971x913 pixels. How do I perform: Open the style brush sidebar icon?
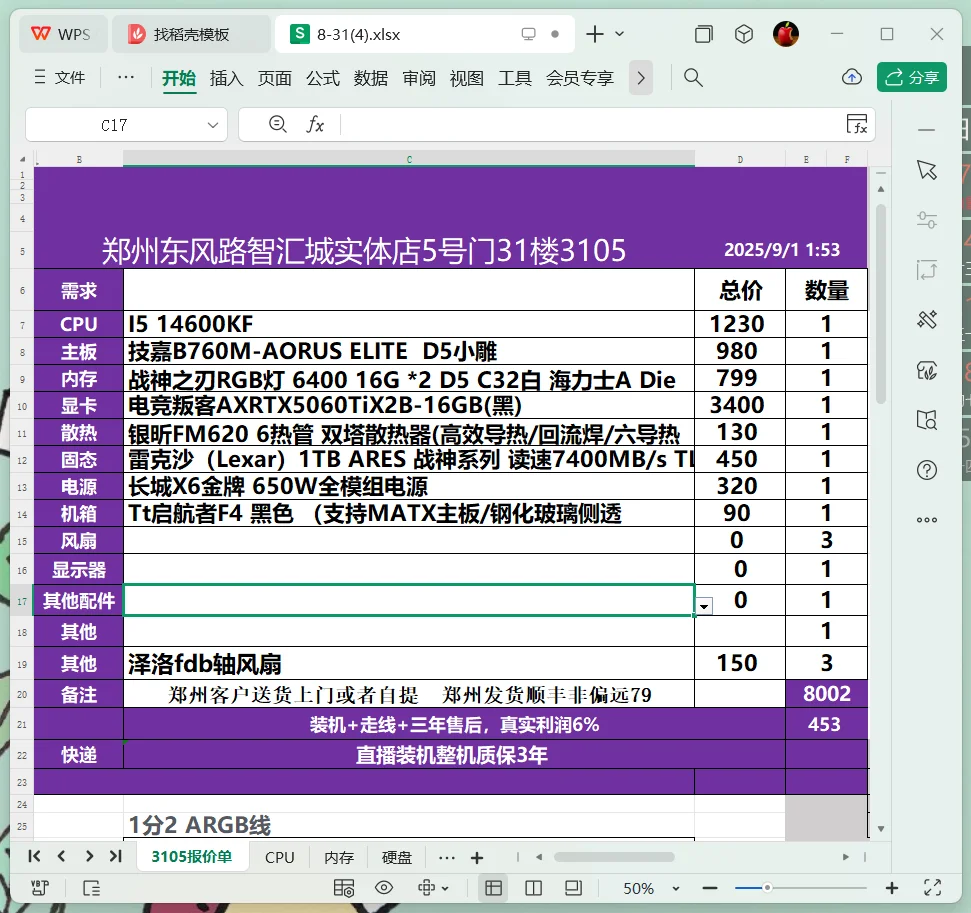click(x=927, y=320)
